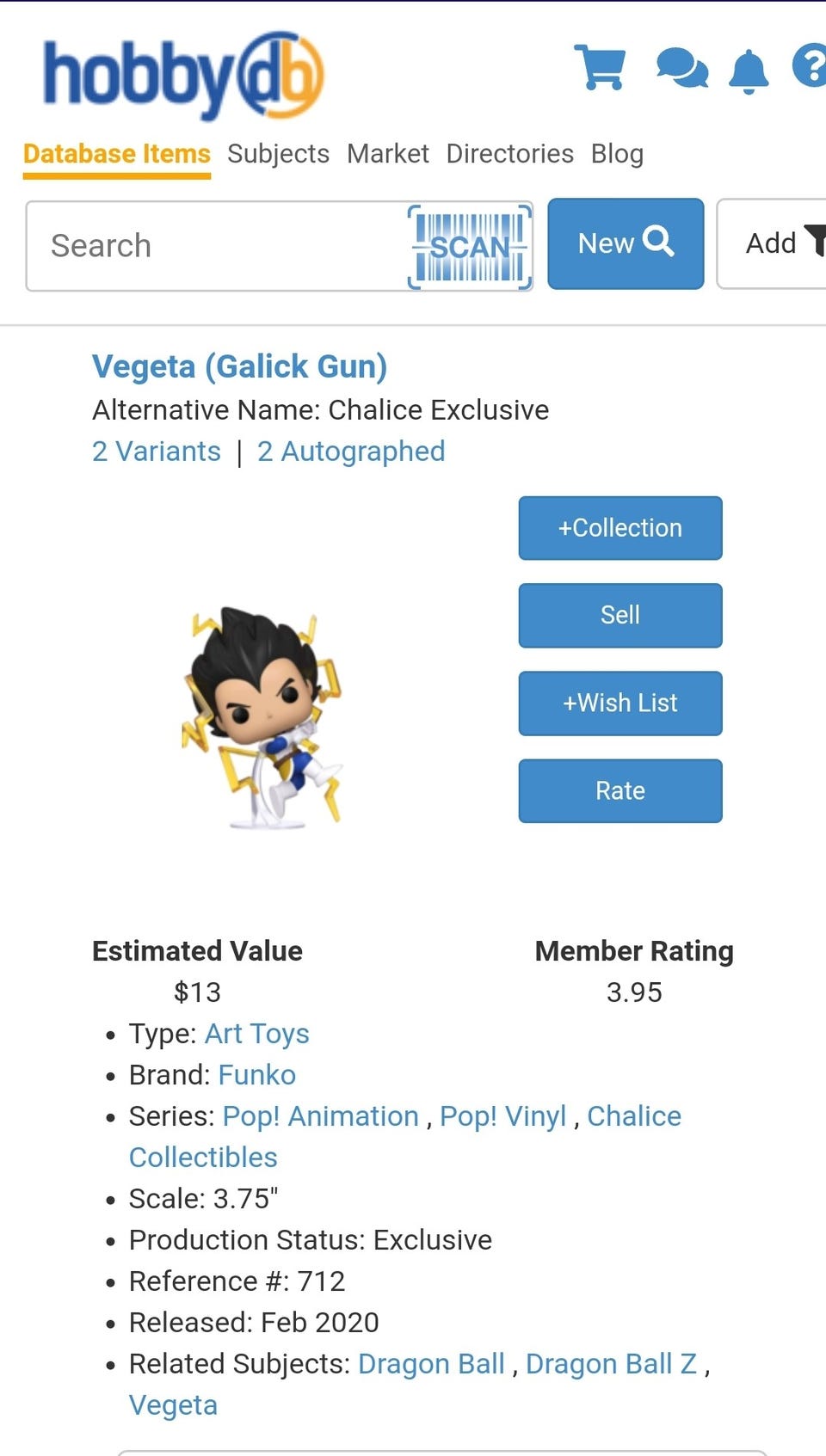Open the Dragon Ball Z subject link
The image size is (826, 1456).
611,1364
